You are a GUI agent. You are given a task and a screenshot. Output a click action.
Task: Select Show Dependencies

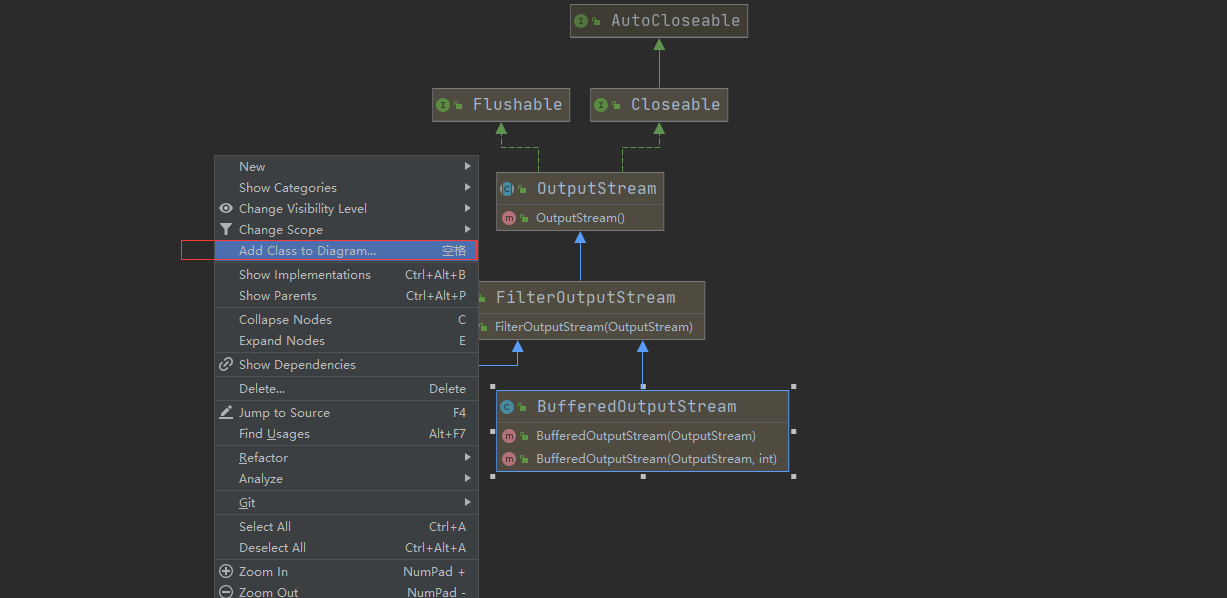pos(346,365)
